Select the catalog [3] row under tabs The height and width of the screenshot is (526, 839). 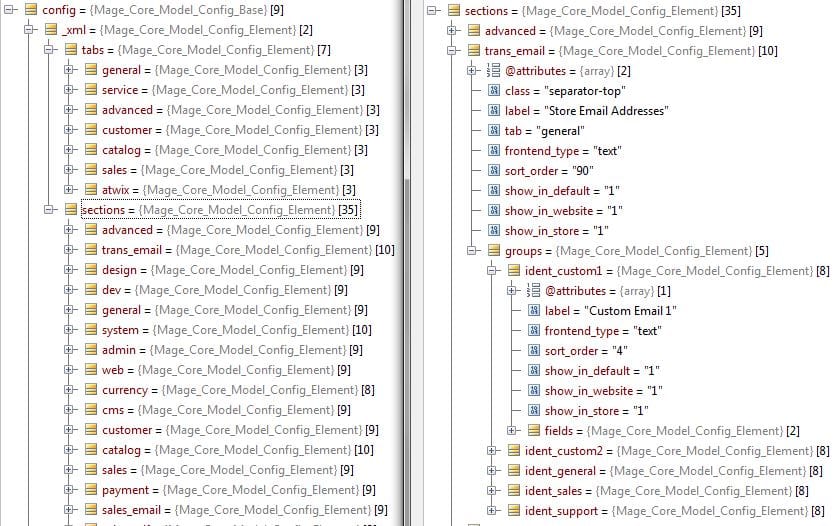click(234, 150)
